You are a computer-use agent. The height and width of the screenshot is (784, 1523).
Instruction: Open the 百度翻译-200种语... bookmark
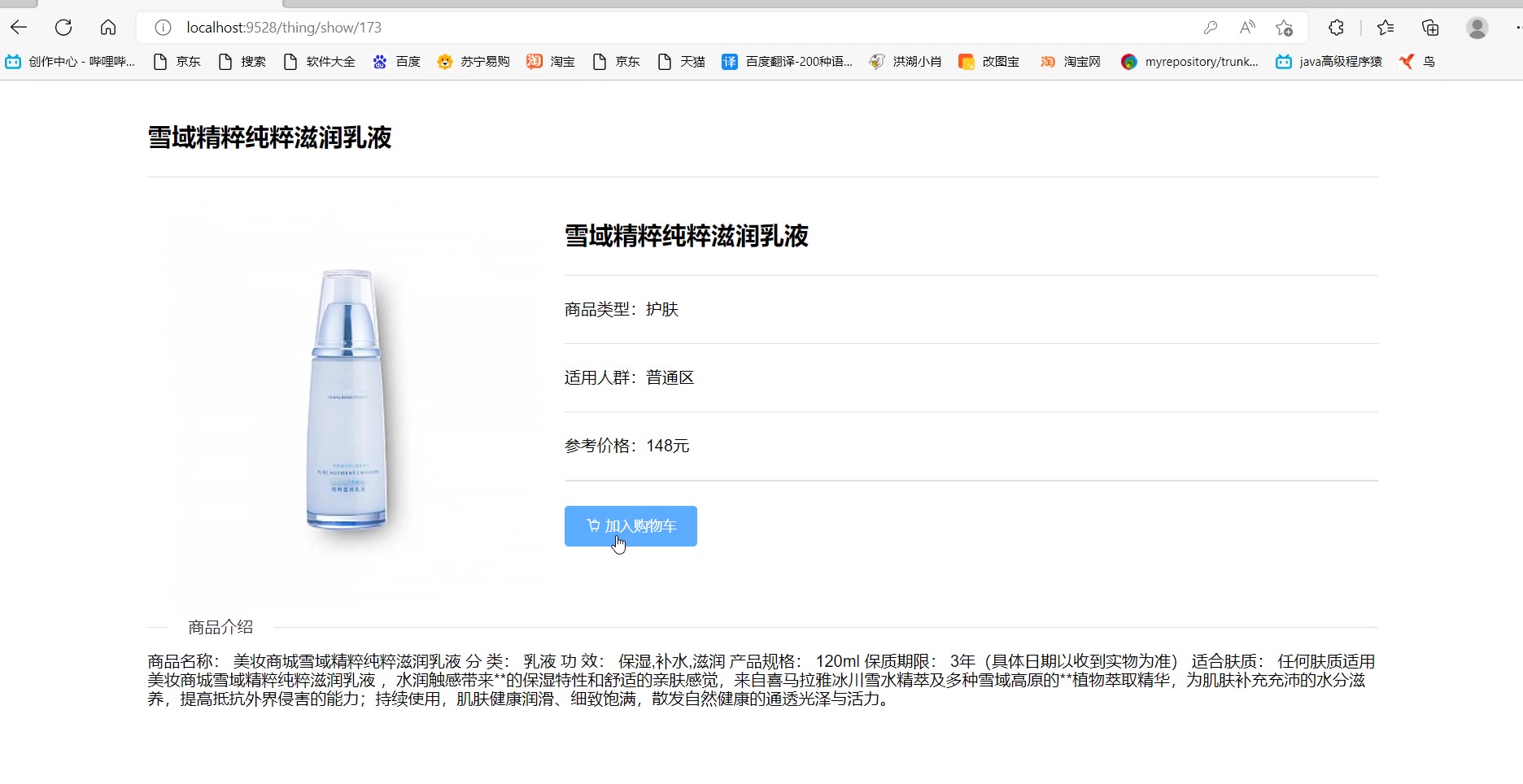point(787,62)
